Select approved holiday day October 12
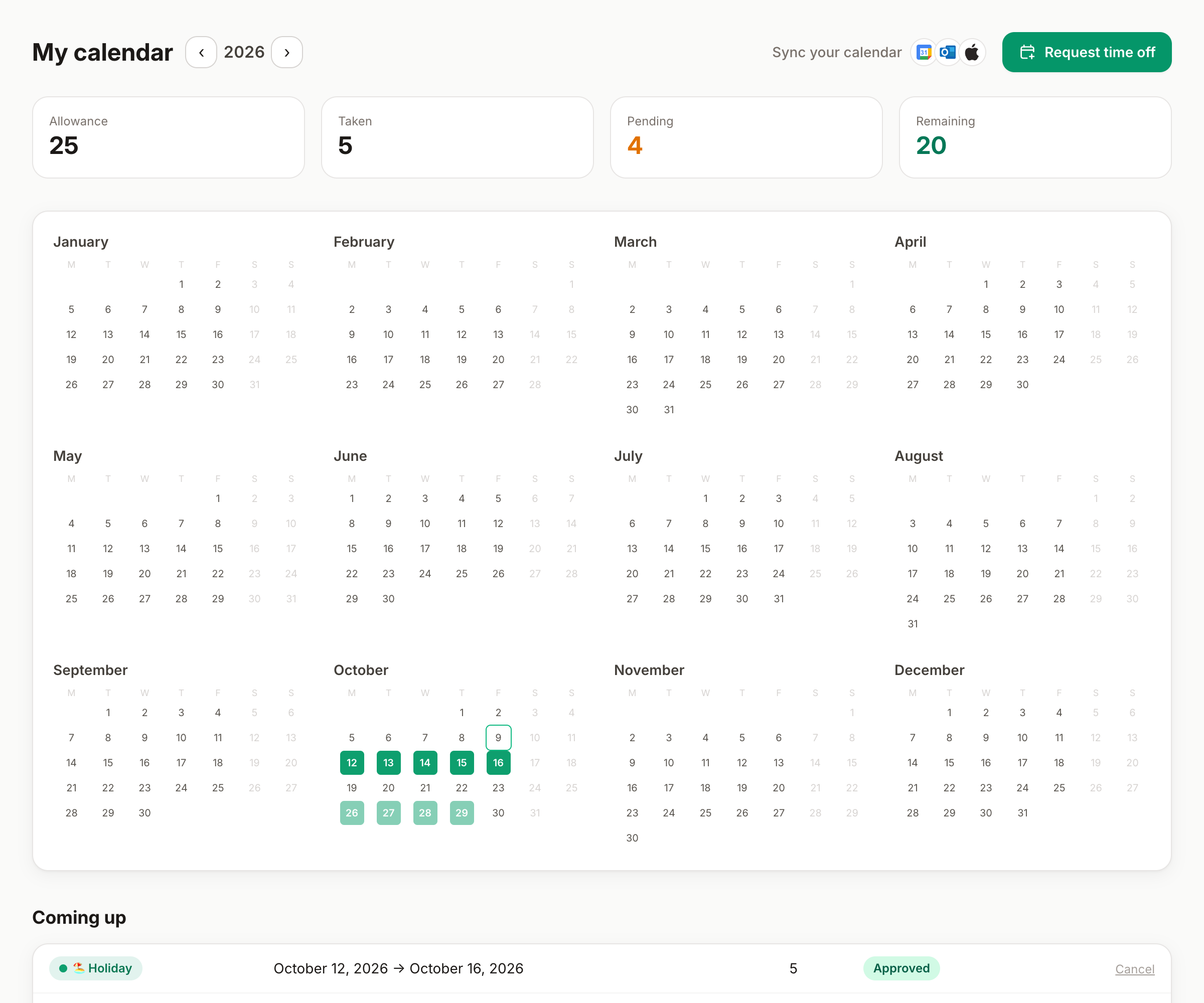 (x=352, y=763)
